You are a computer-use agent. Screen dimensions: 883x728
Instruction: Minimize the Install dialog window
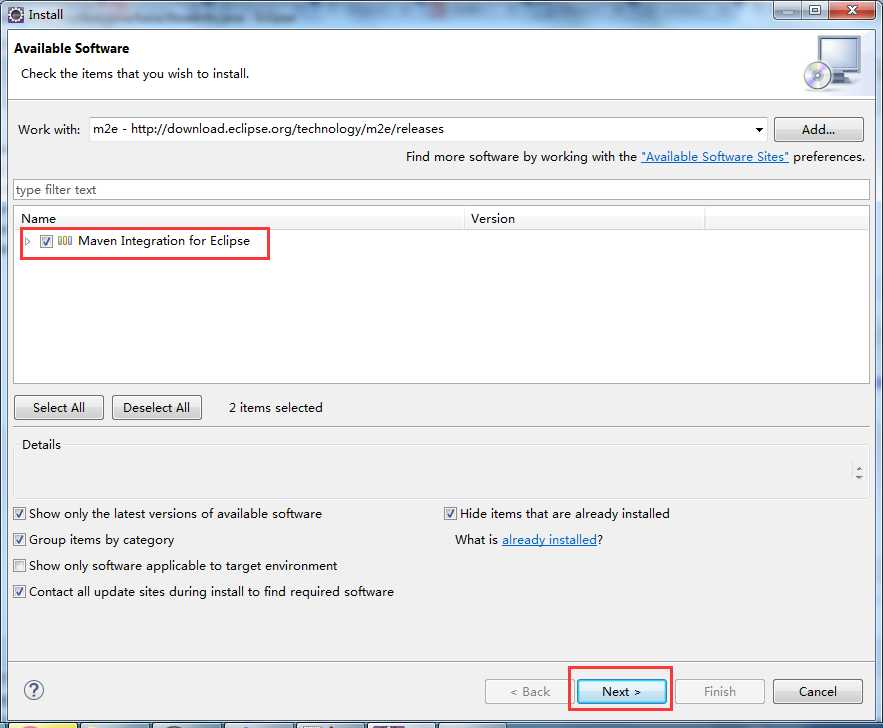tap(788, 10)
